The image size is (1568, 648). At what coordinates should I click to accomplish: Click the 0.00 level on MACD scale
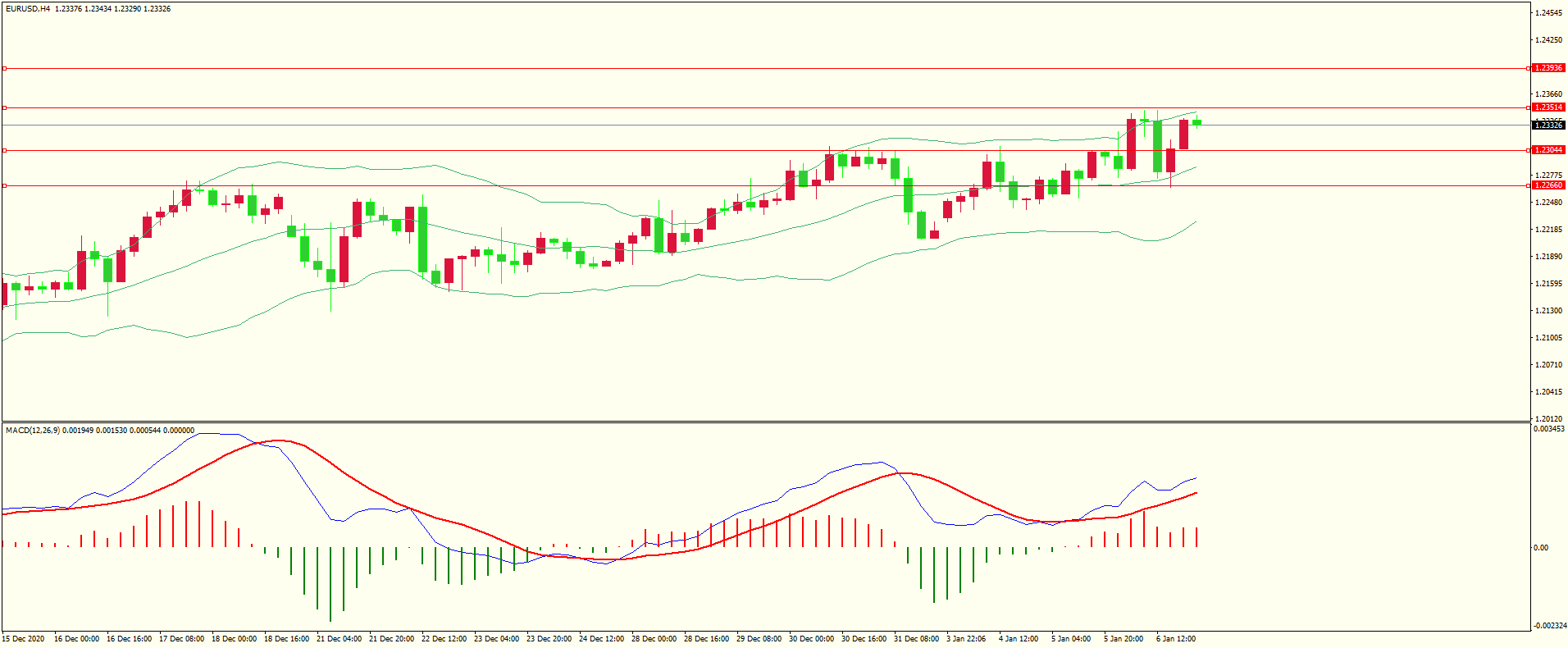coord(1541,547)
